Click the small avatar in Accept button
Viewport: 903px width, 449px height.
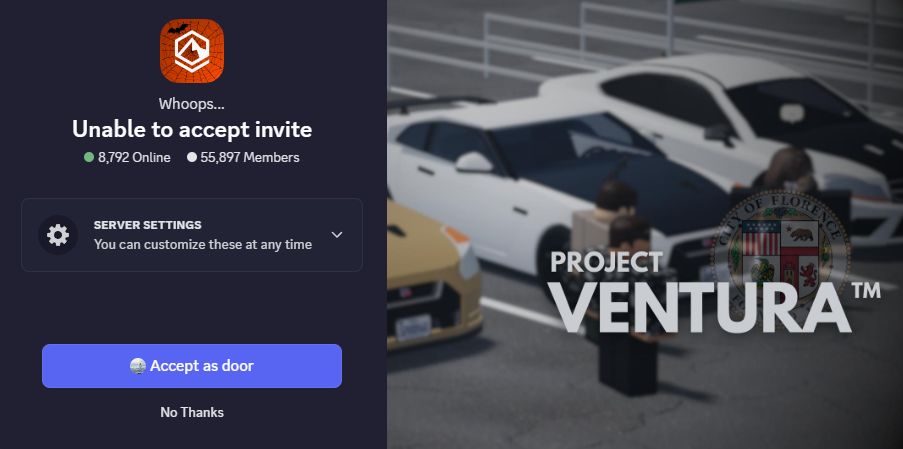pyautogui.click(x=138, y=366)
